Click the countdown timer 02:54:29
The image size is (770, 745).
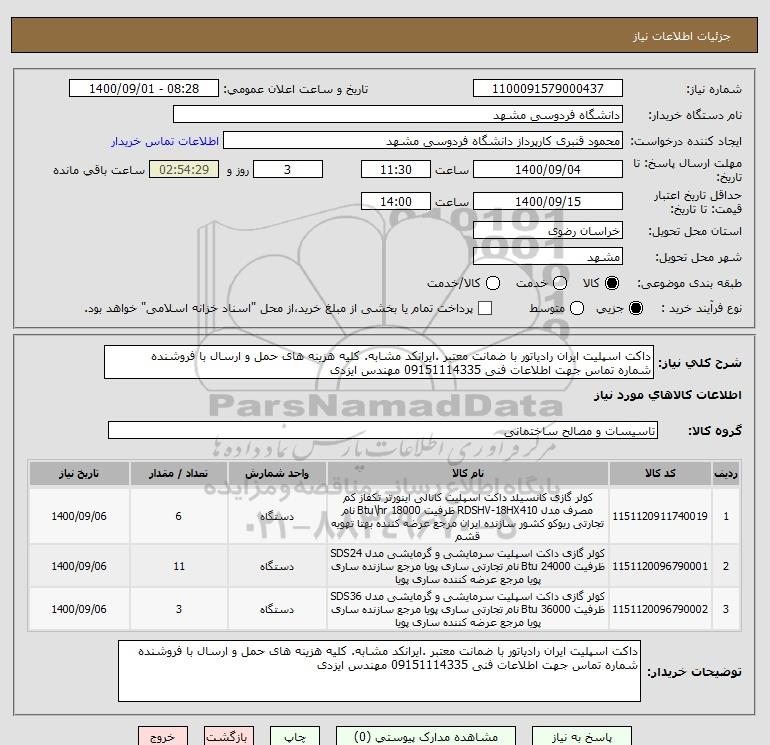184,169
